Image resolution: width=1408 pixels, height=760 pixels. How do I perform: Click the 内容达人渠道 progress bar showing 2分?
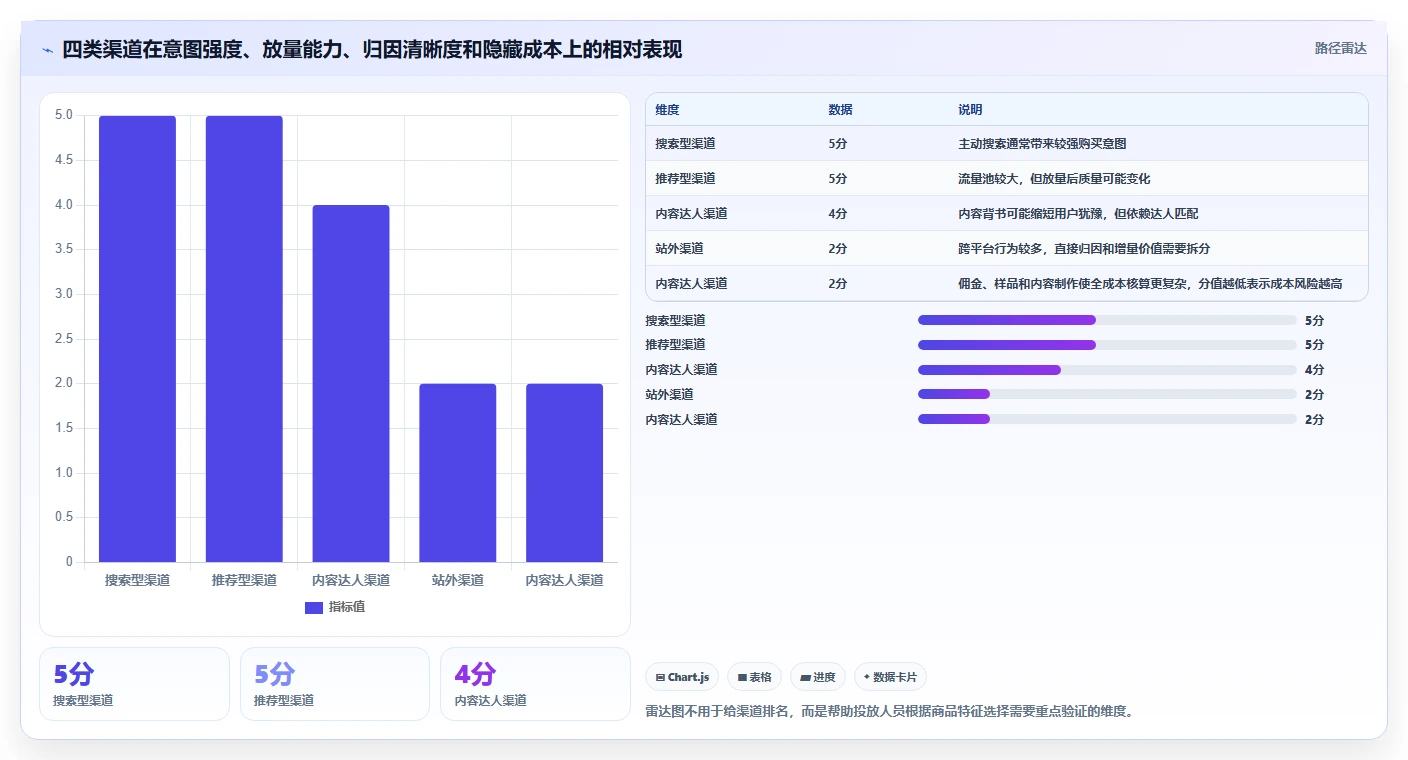[x=1107, y=419]
